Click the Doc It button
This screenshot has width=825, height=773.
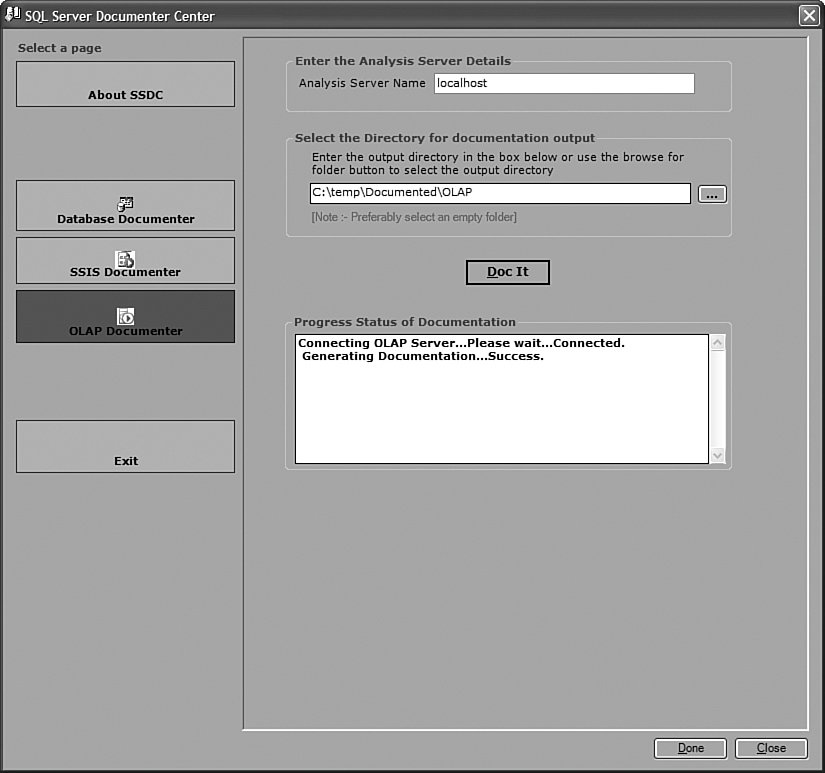[508, 272]
